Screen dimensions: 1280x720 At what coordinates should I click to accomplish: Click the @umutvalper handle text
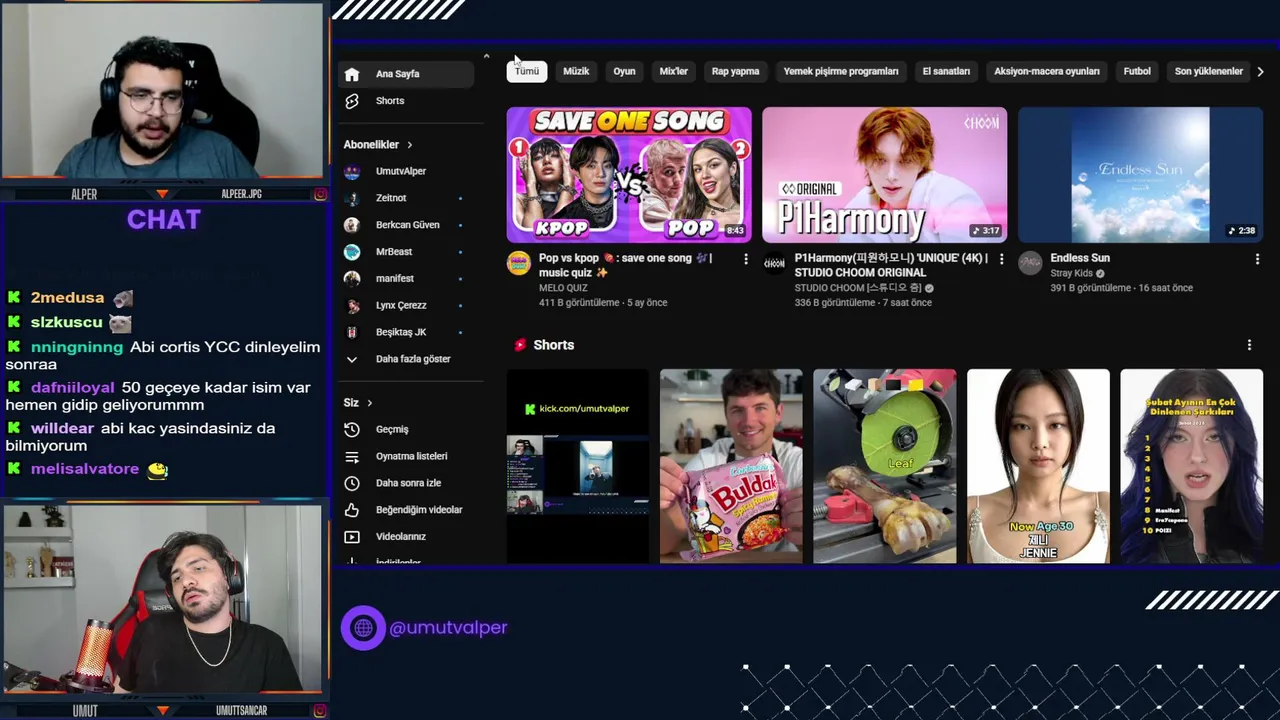coord(448,628)
